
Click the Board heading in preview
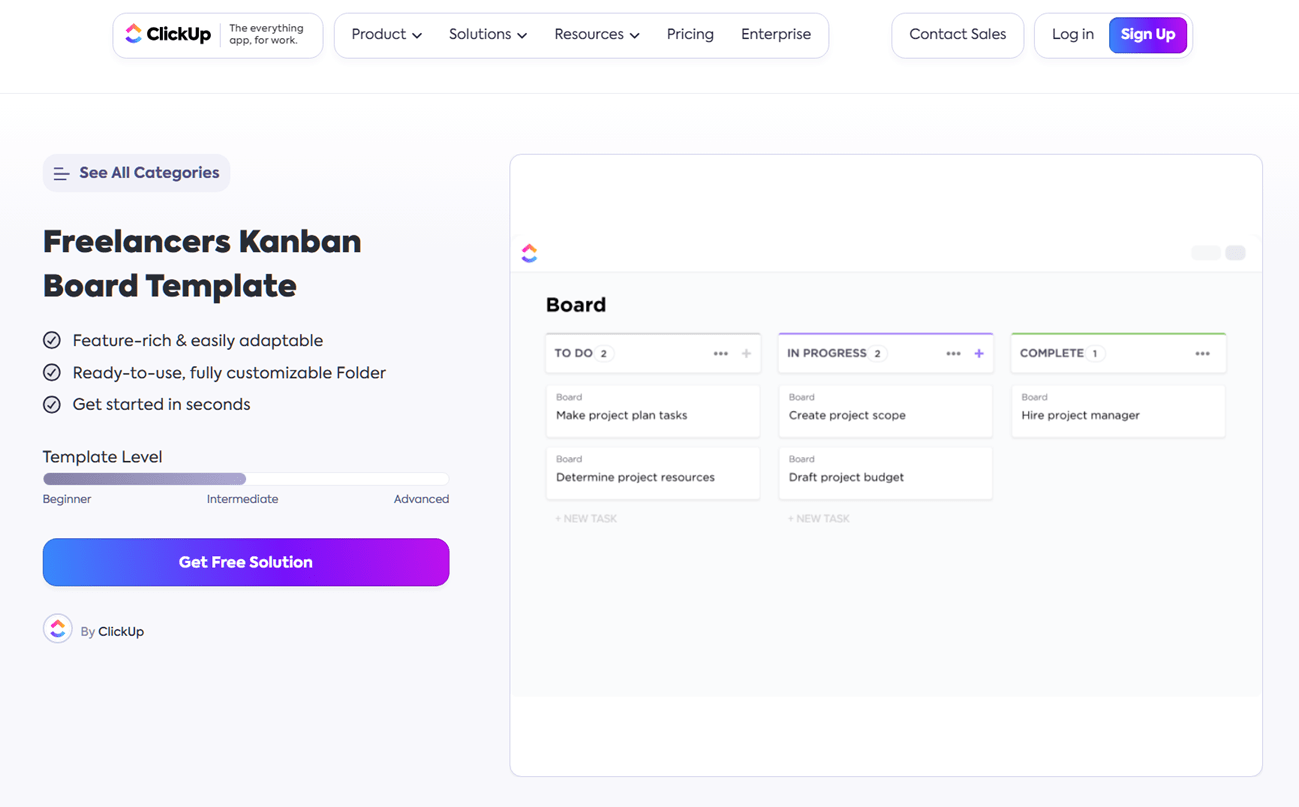pyautogui.click(x=576, y=305)
